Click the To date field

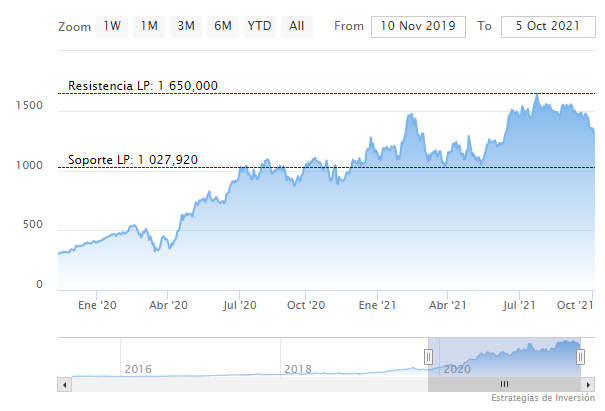click(x=548, y=26)
